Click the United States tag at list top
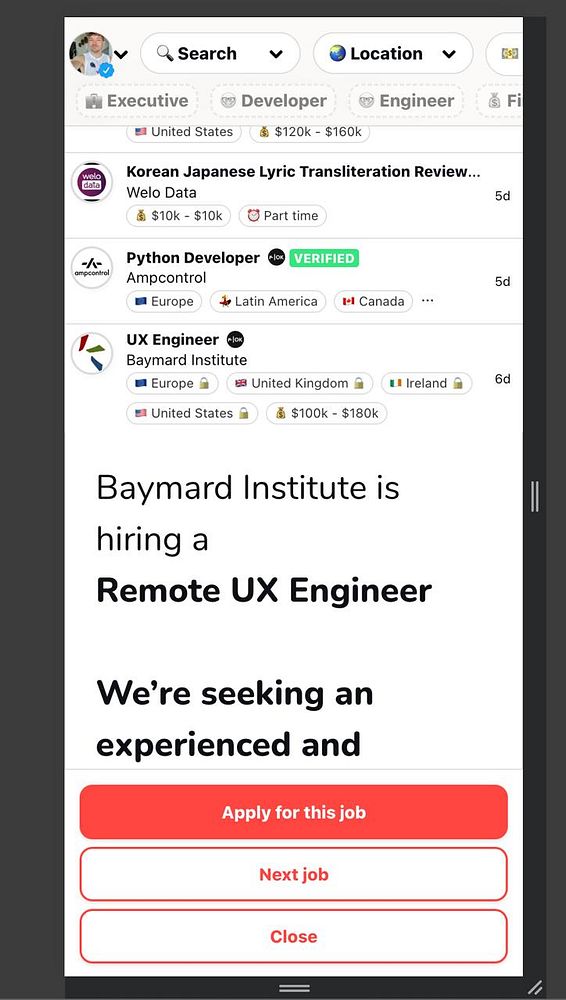This screenshot has width=566, height=1000. (x=184, y=132)
